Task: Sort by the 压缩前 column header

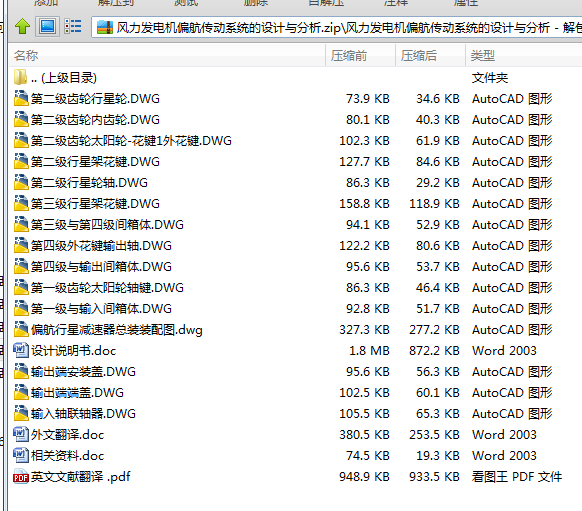Action: pyautogui.click(x=360, y=56)
